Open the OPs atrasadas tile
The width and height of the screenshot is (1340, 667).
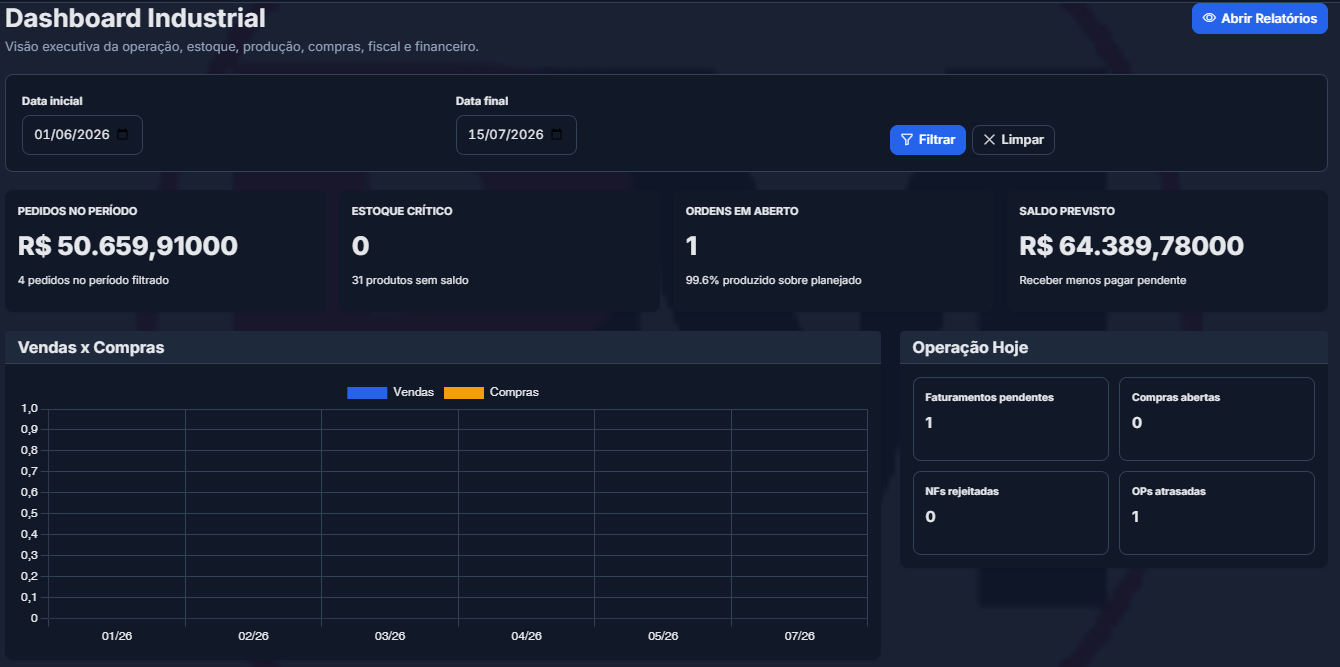coord(1217,513)
